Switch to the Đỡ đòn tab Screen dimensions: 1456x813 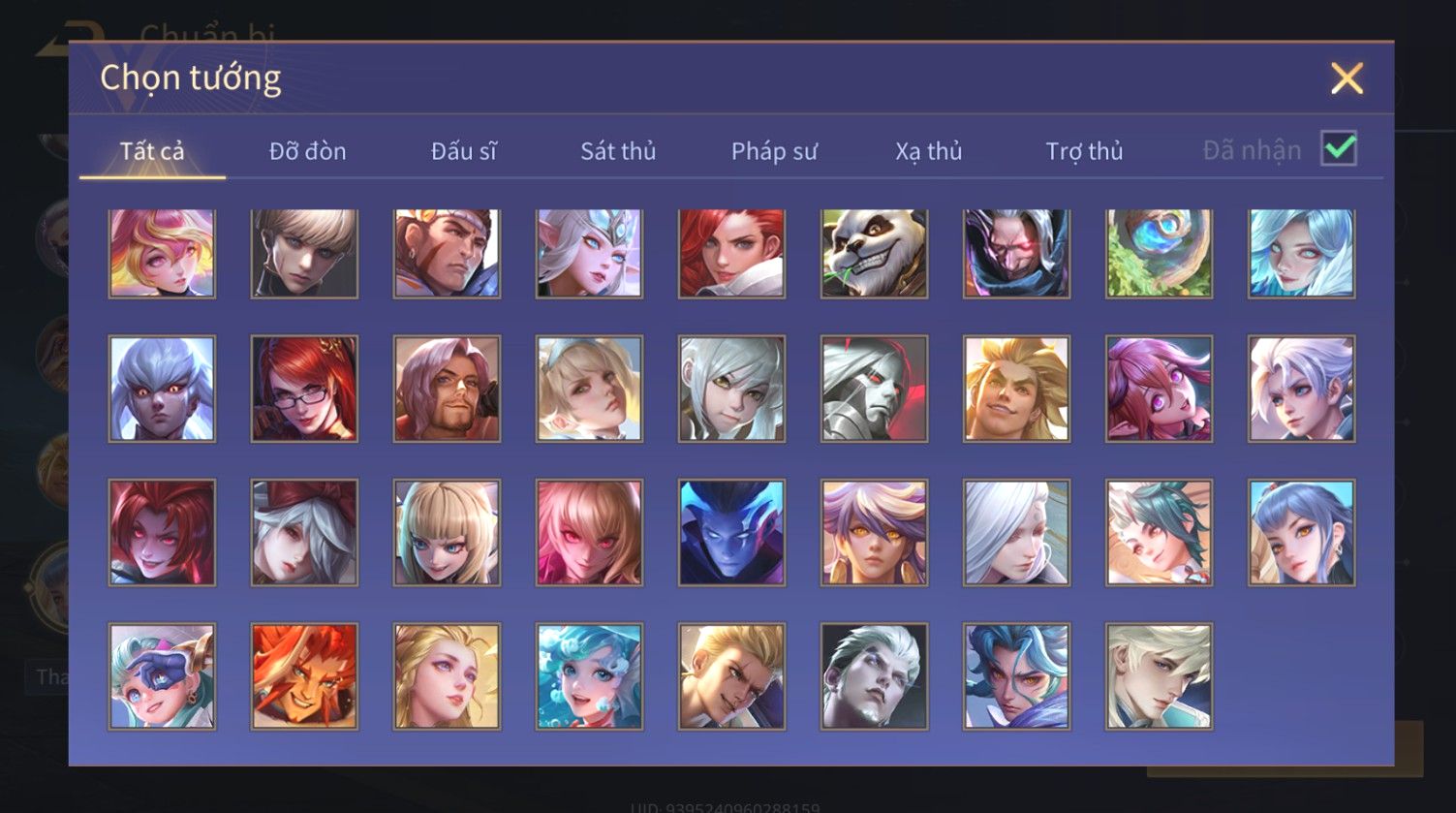[x=307, y=151]
